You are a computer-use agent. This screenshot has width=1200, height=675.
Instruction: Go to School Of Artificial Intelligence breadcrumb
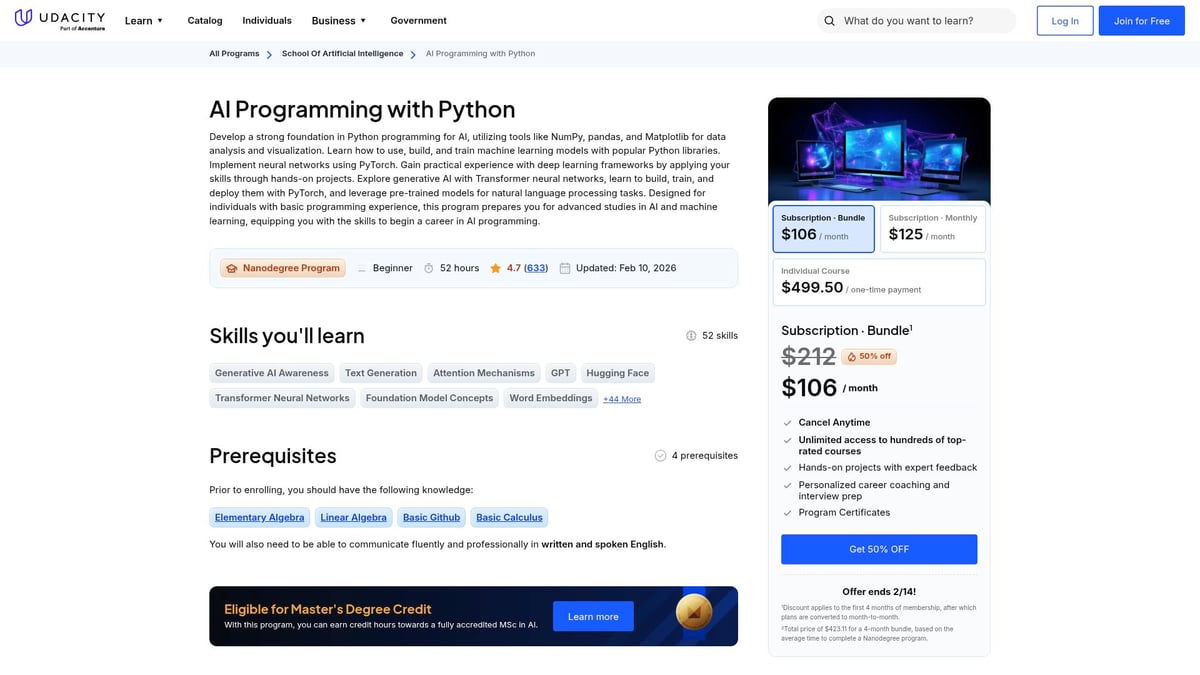coord(343,54)
